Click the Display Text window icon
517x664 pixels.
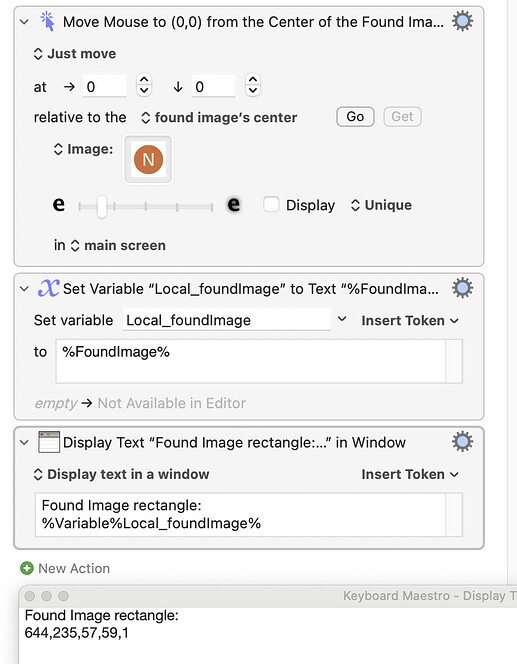pyautogui.click(x=49, y=442)
